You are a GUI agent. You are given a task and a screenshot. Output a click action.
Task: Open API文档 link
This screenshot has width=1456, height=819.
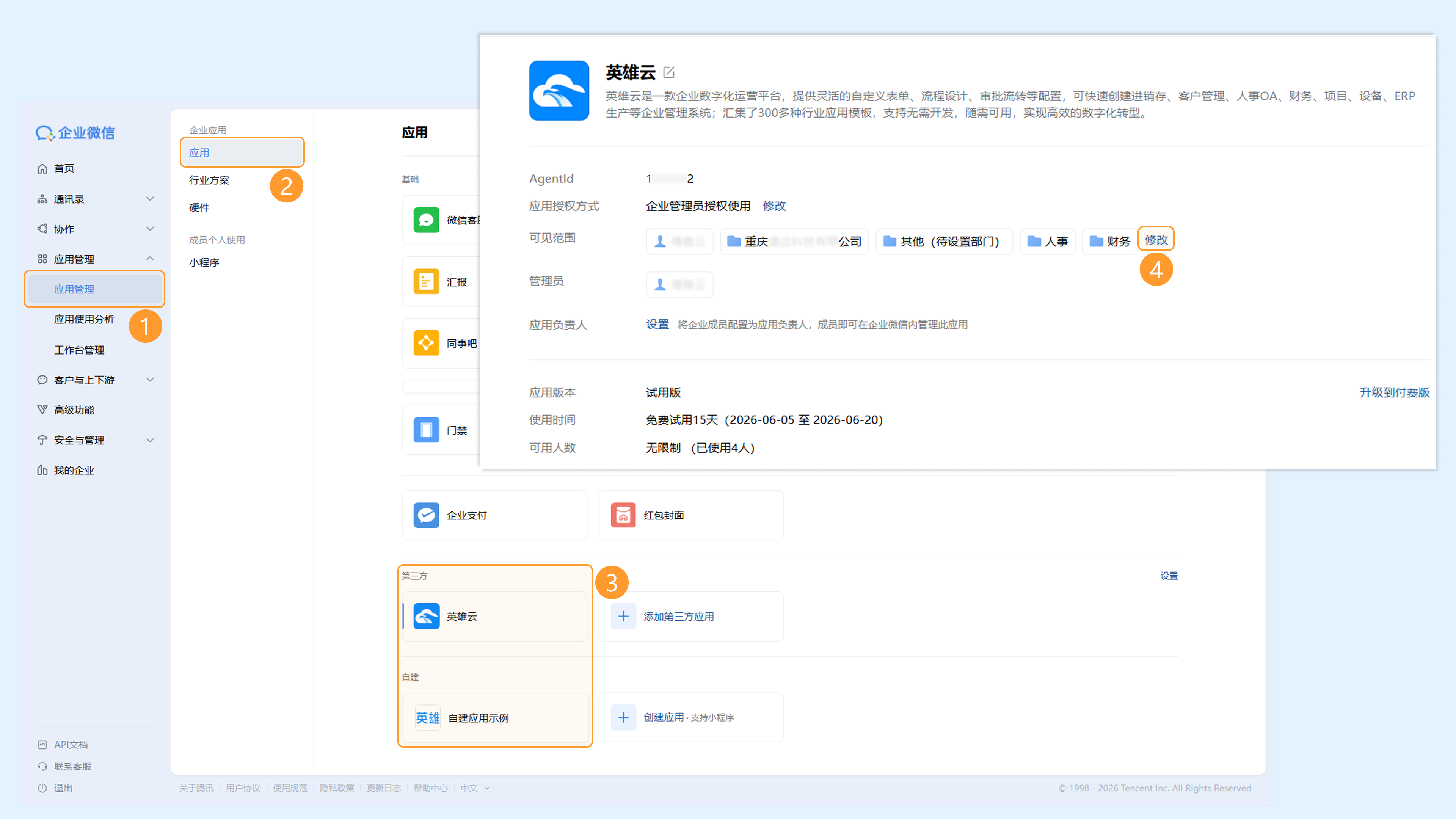pos(71,745)
